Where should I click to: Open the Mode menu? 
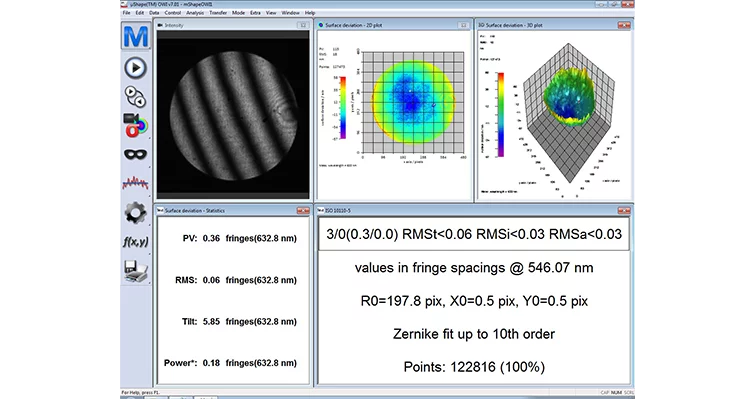[238, 13]
